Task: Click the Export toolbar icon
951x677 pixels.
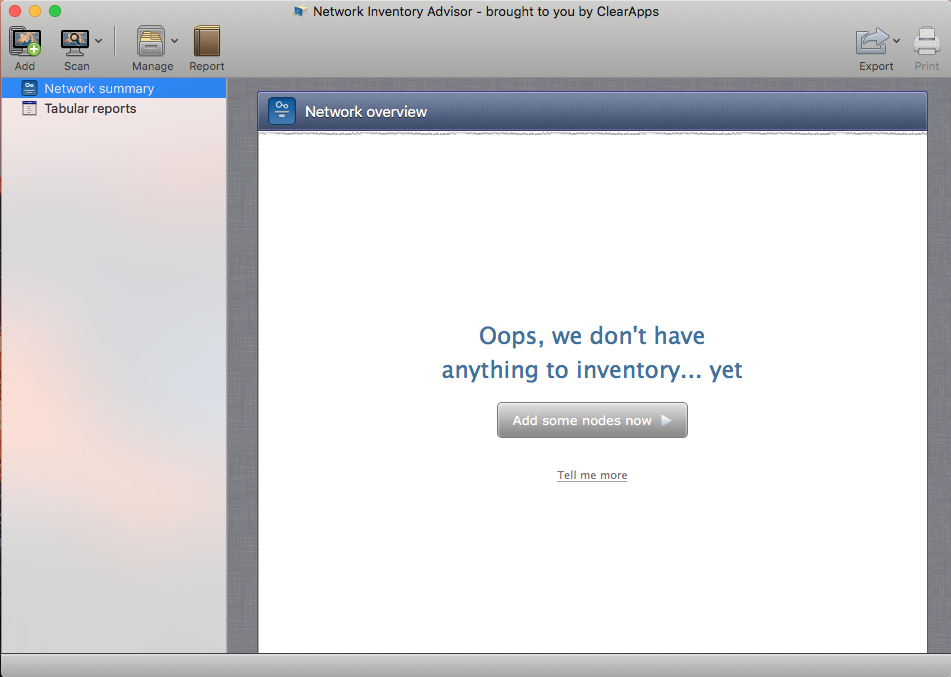Action: point(872,42)
